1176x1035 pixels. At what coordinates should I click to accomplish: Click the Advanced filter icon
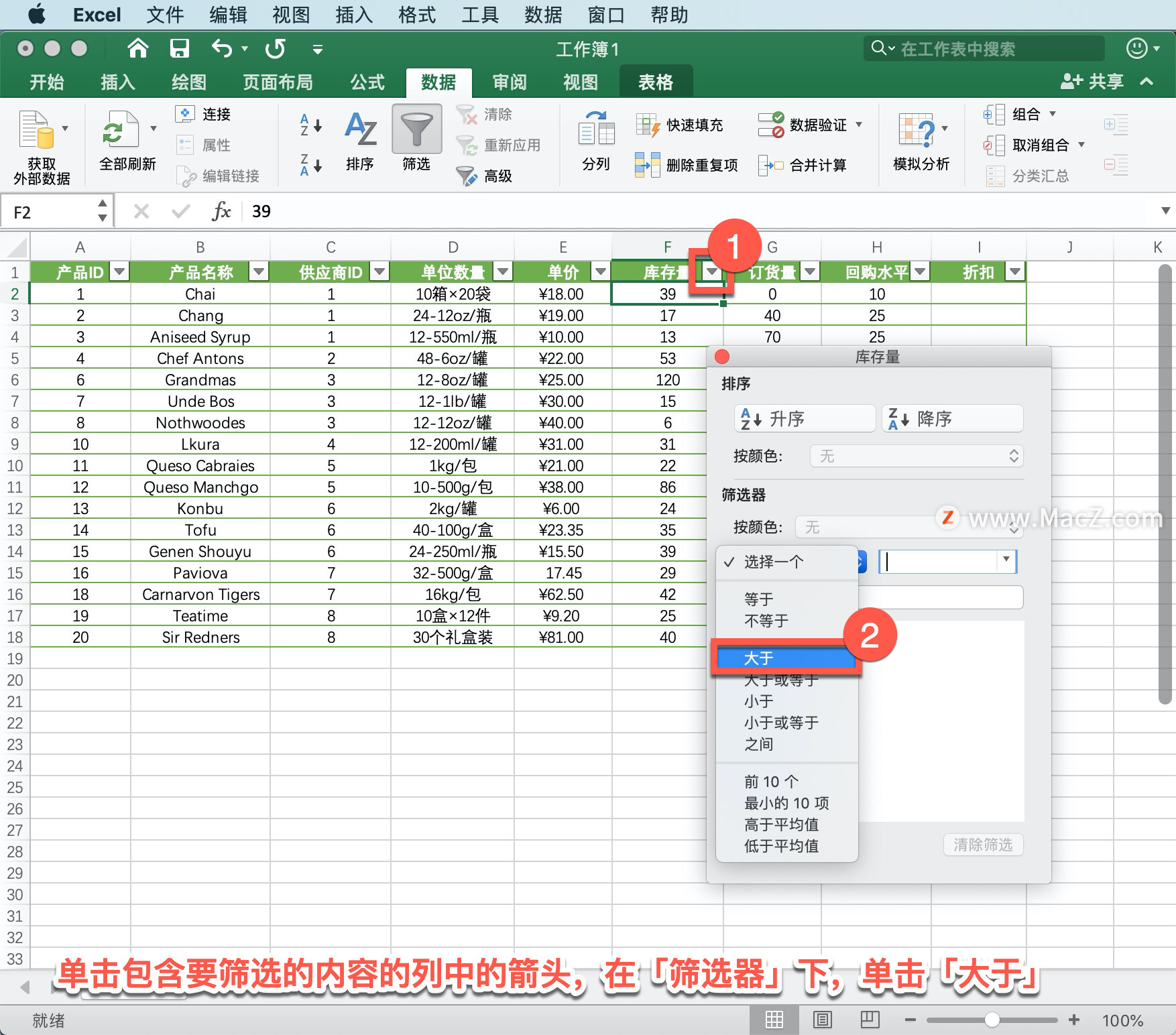466,176
